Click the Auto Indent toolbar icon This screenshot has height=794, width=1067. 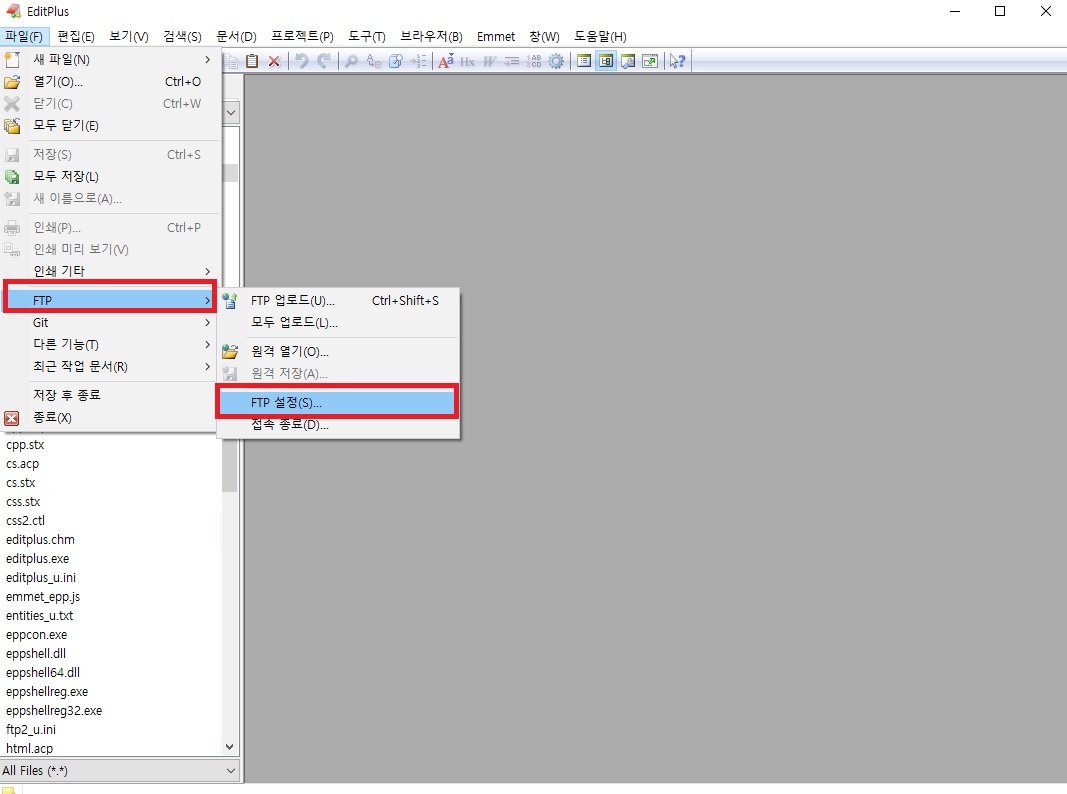(512, 61)
